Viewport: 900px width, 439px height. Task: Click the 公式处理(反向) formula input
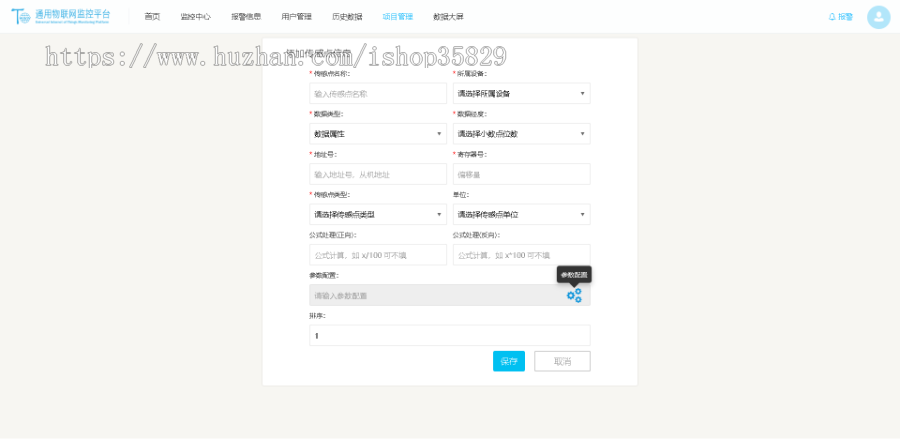[521, 255]
